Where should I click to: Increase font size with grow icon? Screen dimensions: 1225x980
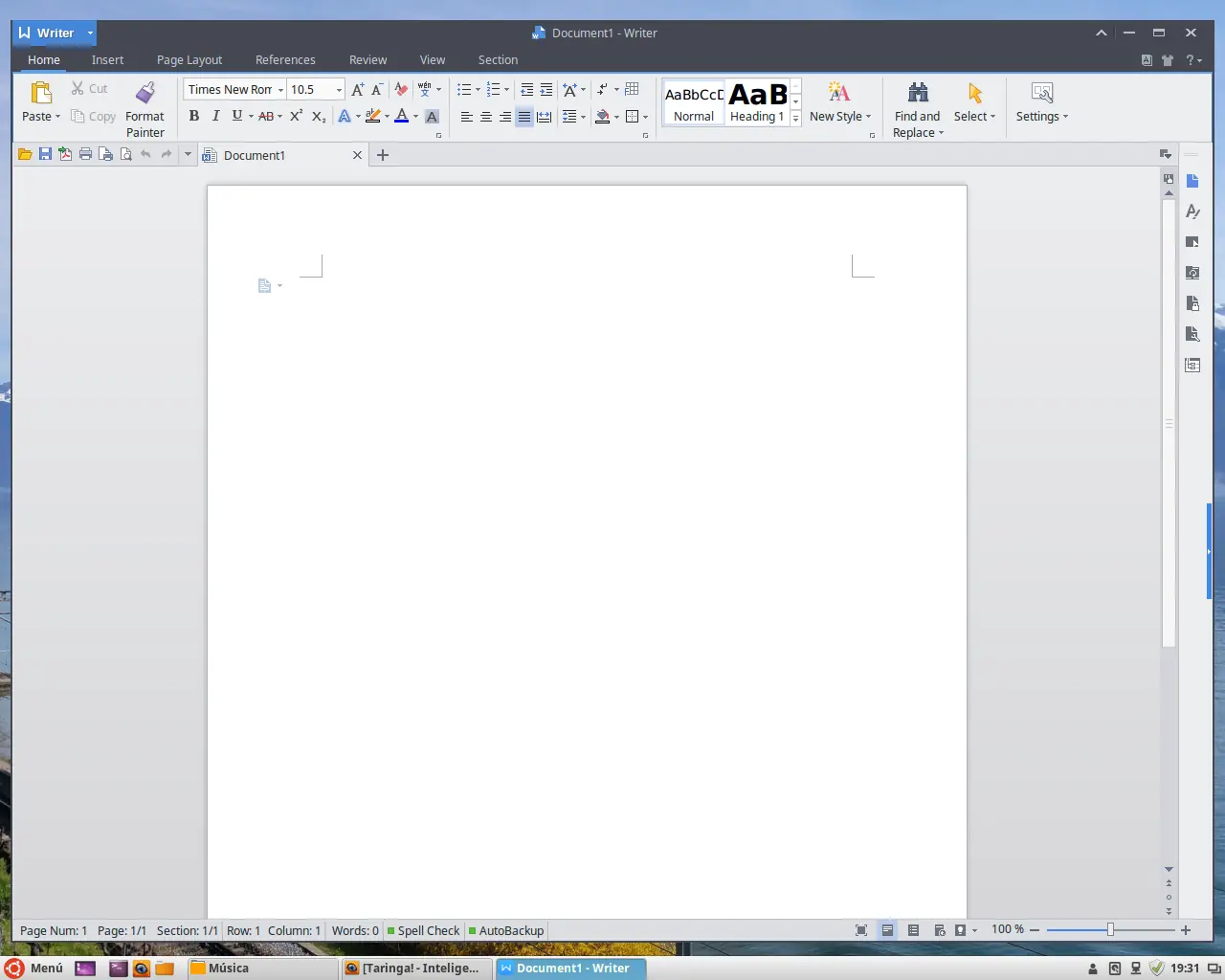357,89
